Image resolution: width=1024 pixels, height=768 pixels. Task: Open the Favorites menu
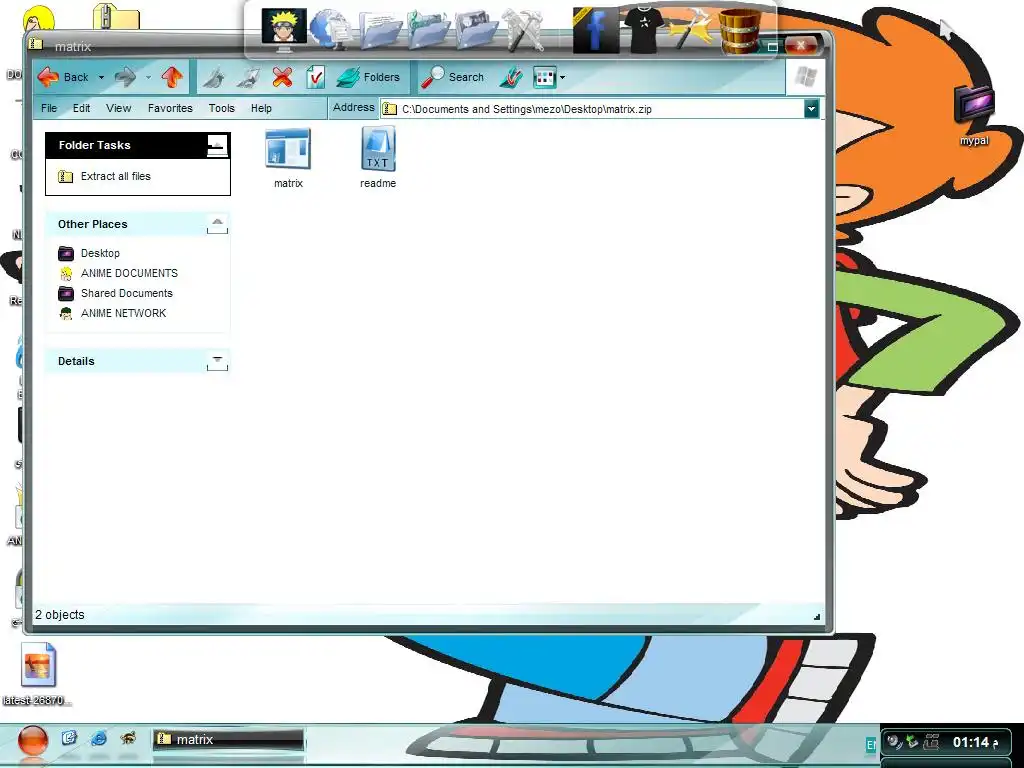(170, 108)
